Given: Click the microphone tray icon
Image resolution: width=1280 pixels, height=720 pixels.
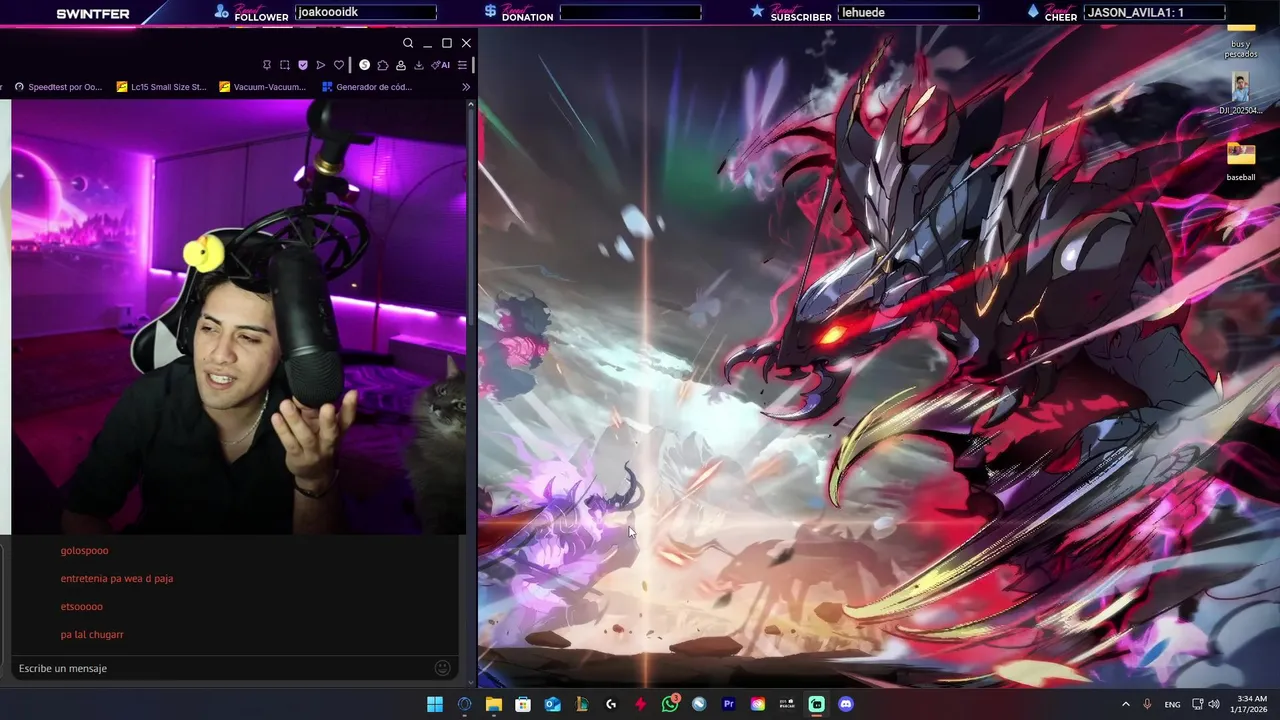Looking at the screenshot, I should click(1147, 704).
